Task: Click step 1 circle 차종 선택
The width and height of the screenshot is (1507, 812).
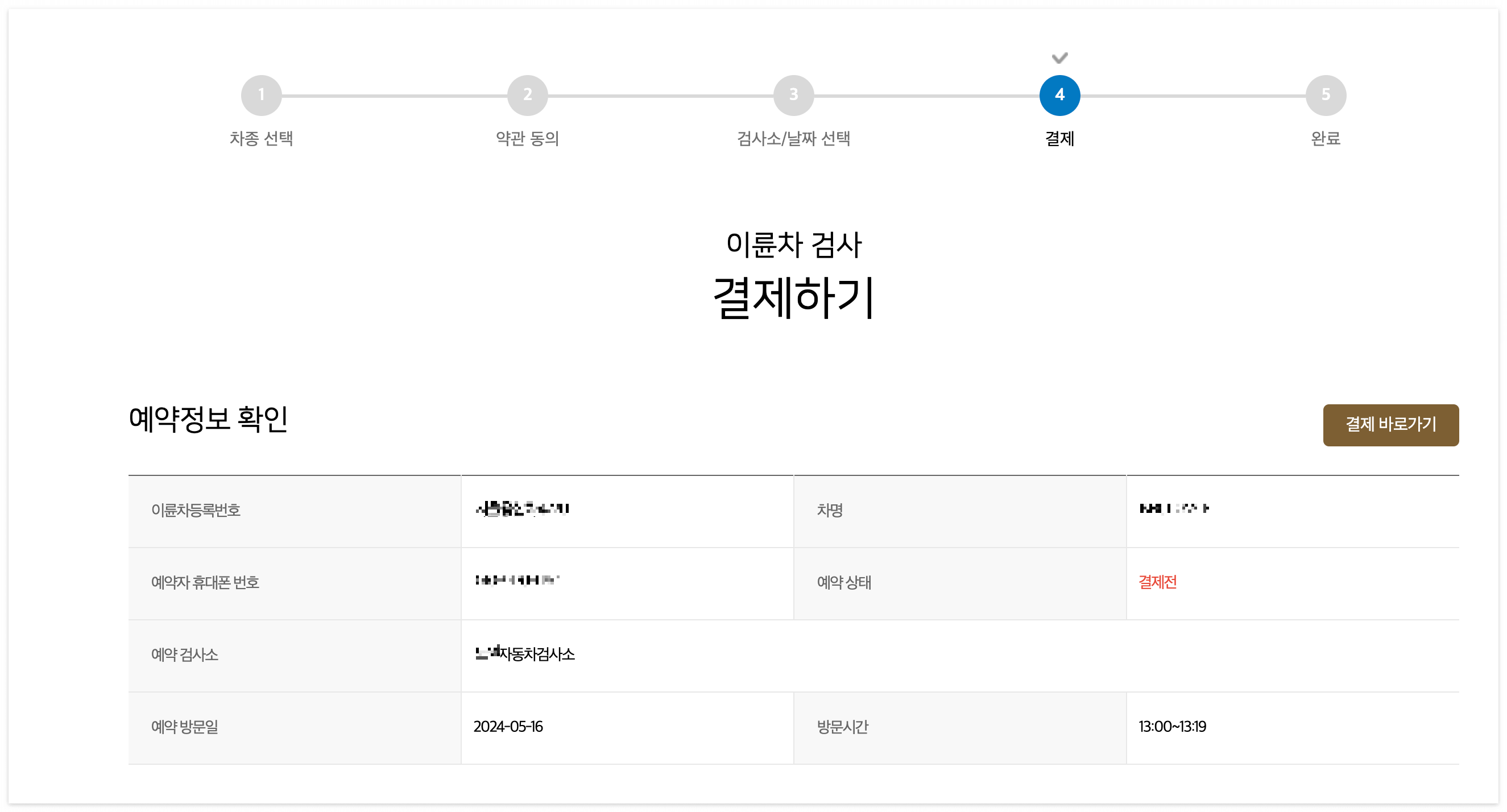Action: 261,95
